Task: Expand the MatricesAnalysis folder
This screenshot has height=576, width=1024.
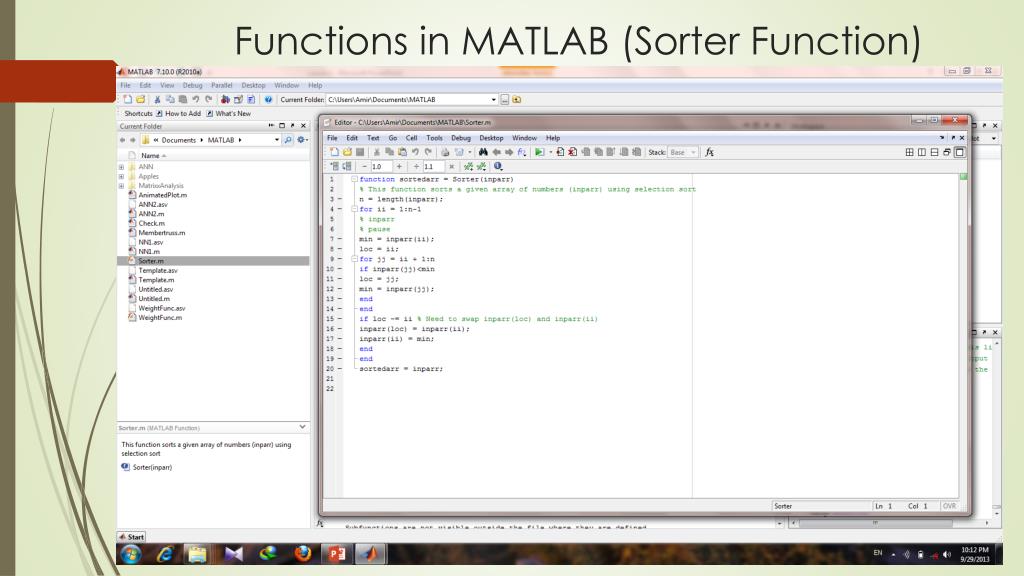Action: 121,186
